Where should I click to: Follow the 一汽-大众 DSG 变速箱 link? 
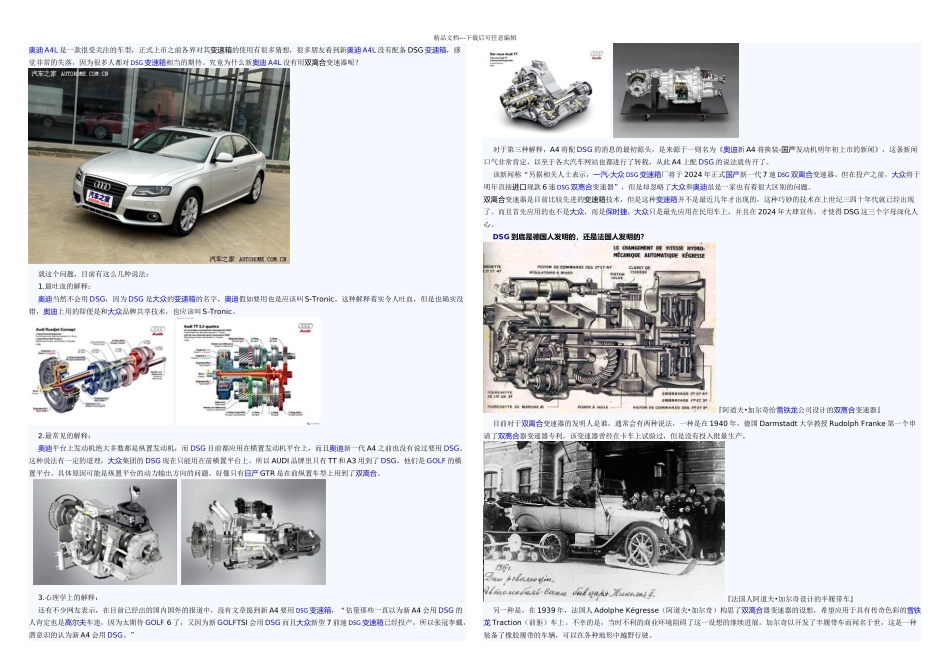click(x=627, y=175)
